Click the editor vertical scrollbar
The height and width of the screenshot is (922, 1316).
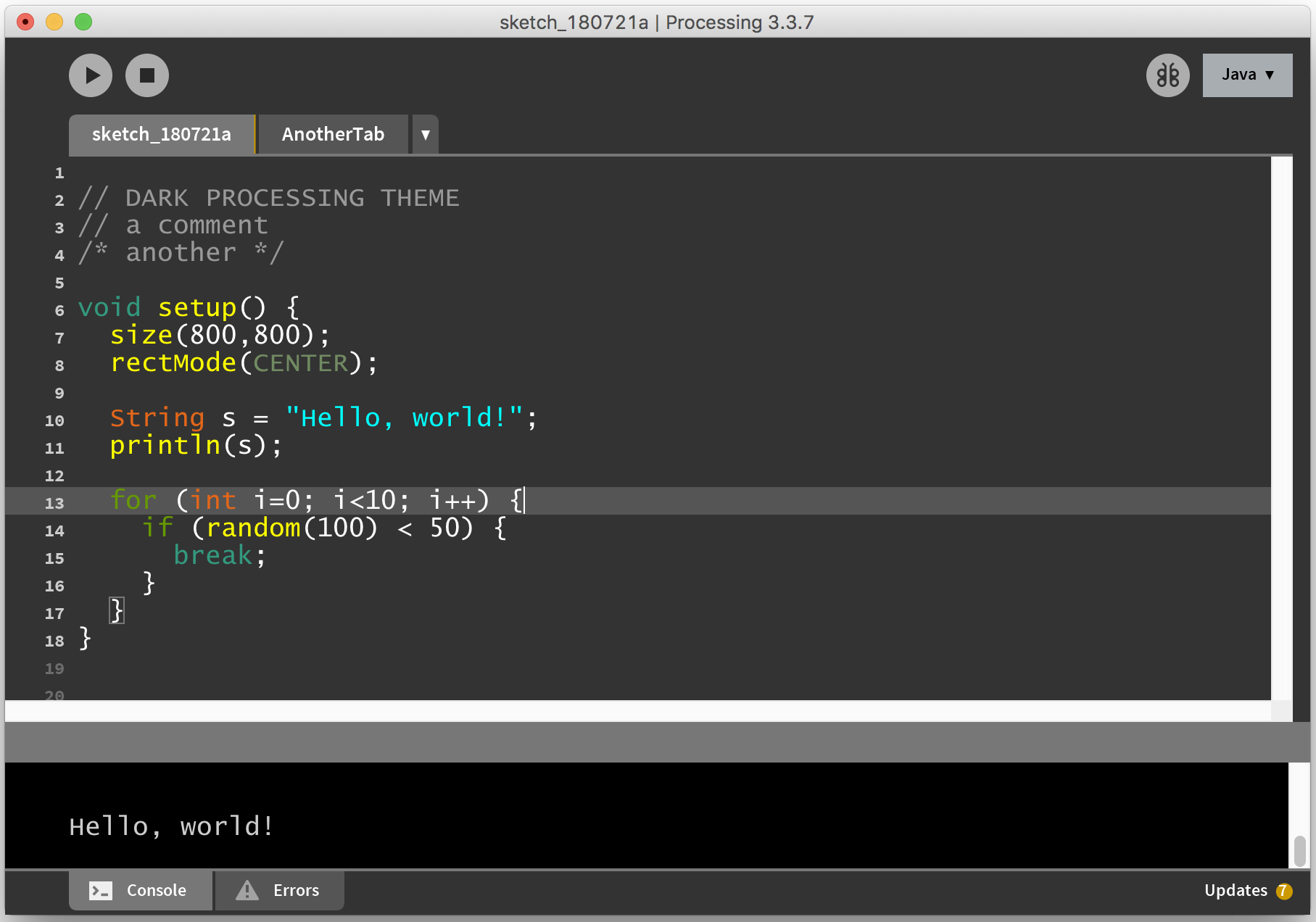tap(1282, 428)
